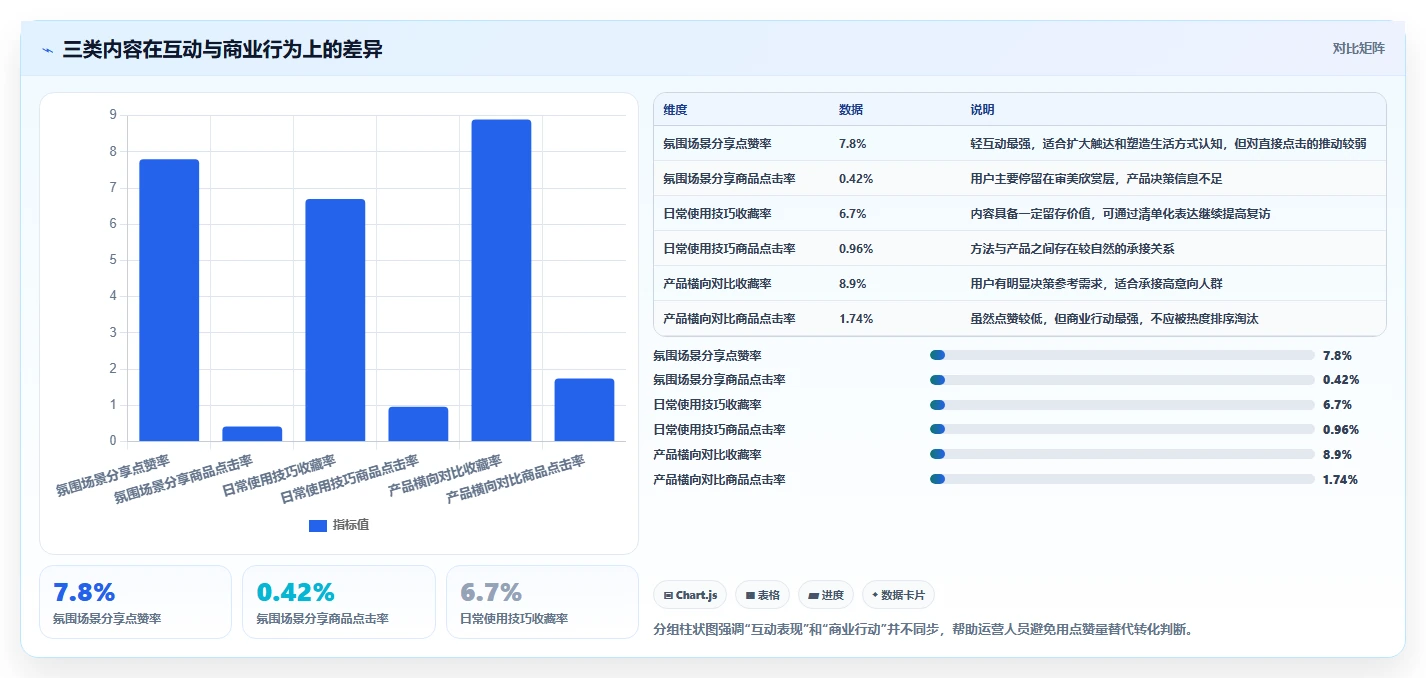This screenshot has height=678, width=1426.
Task: Click the 对比矩阵 label in the header
Action: coord(1359,48)
